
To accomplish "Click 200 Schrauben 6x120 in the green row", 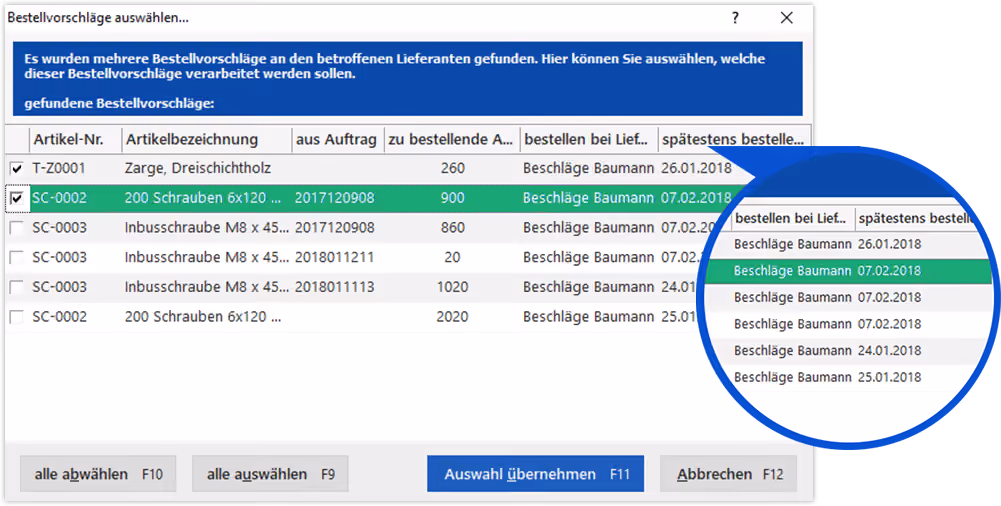I will [x=203, y=198].
